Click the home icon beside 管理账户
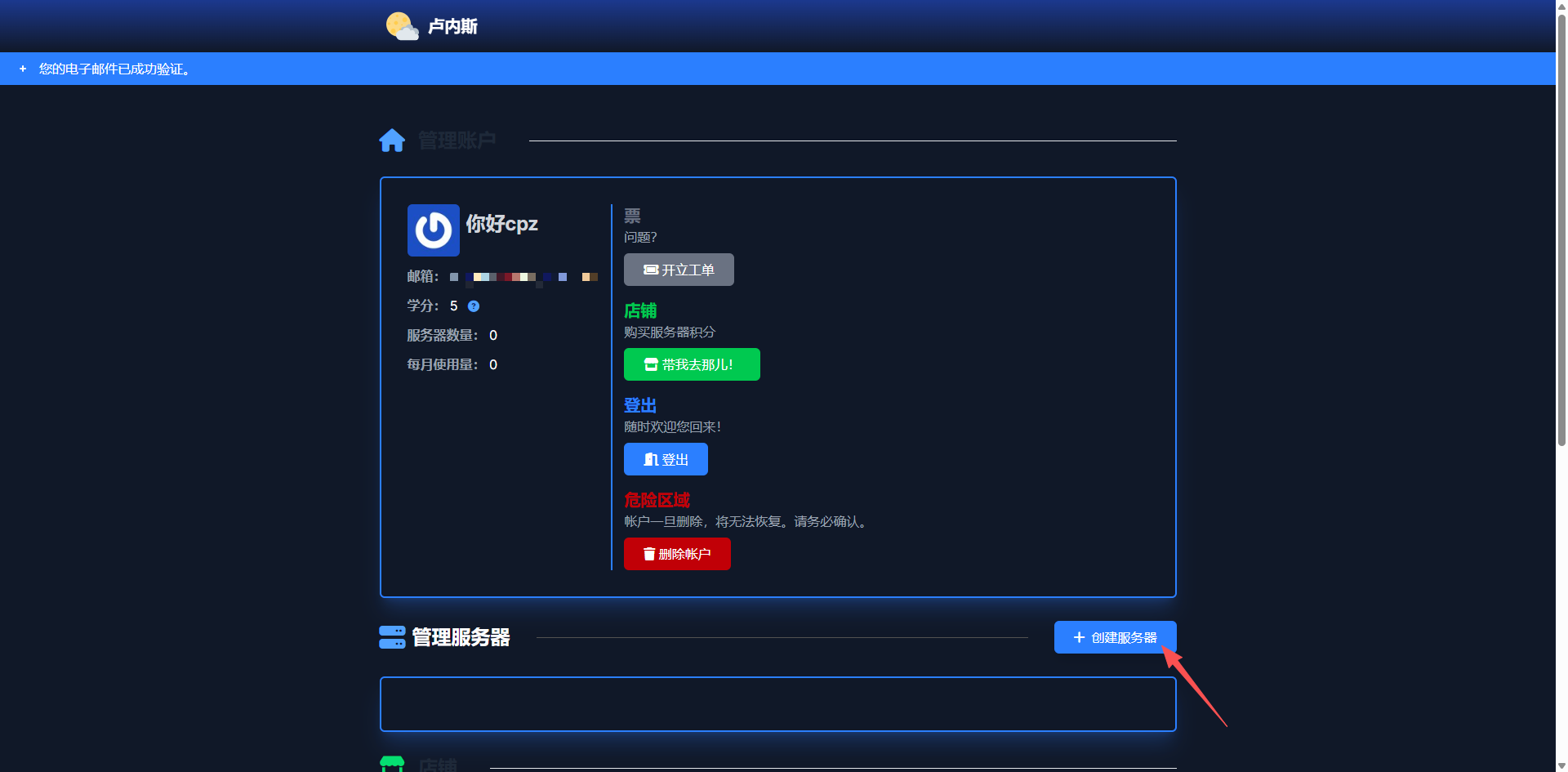 pos(392,141)
